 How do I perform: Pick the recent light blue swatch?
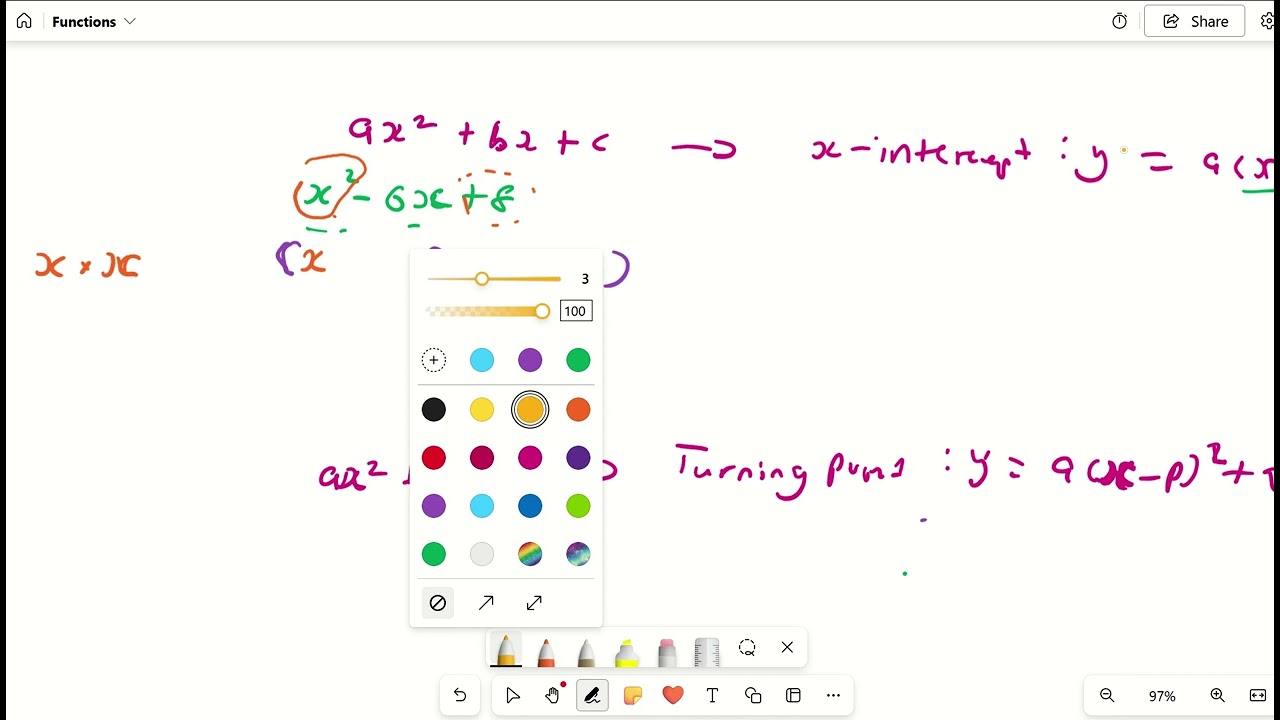pyautogui.click(x=482, y=360)
